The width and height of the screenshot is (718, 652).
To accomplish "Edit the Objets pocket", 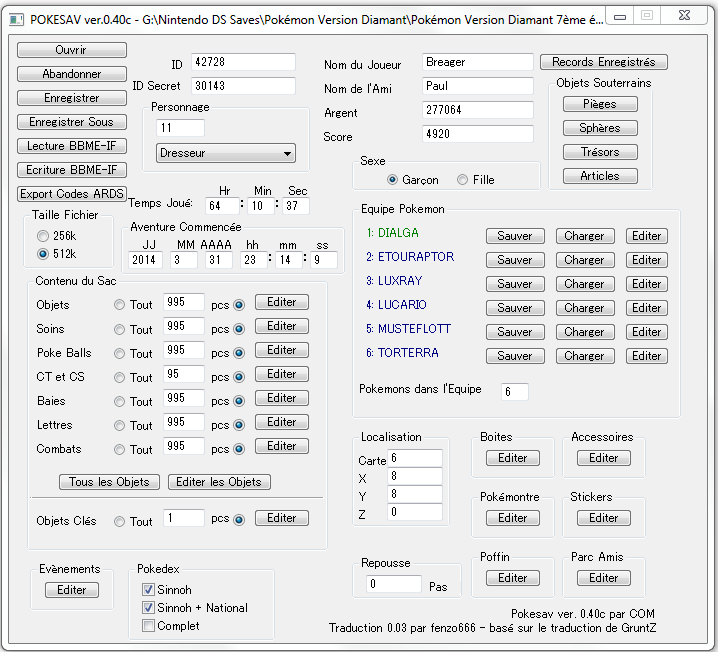I will pyautogui.click(x=282, y=302).
